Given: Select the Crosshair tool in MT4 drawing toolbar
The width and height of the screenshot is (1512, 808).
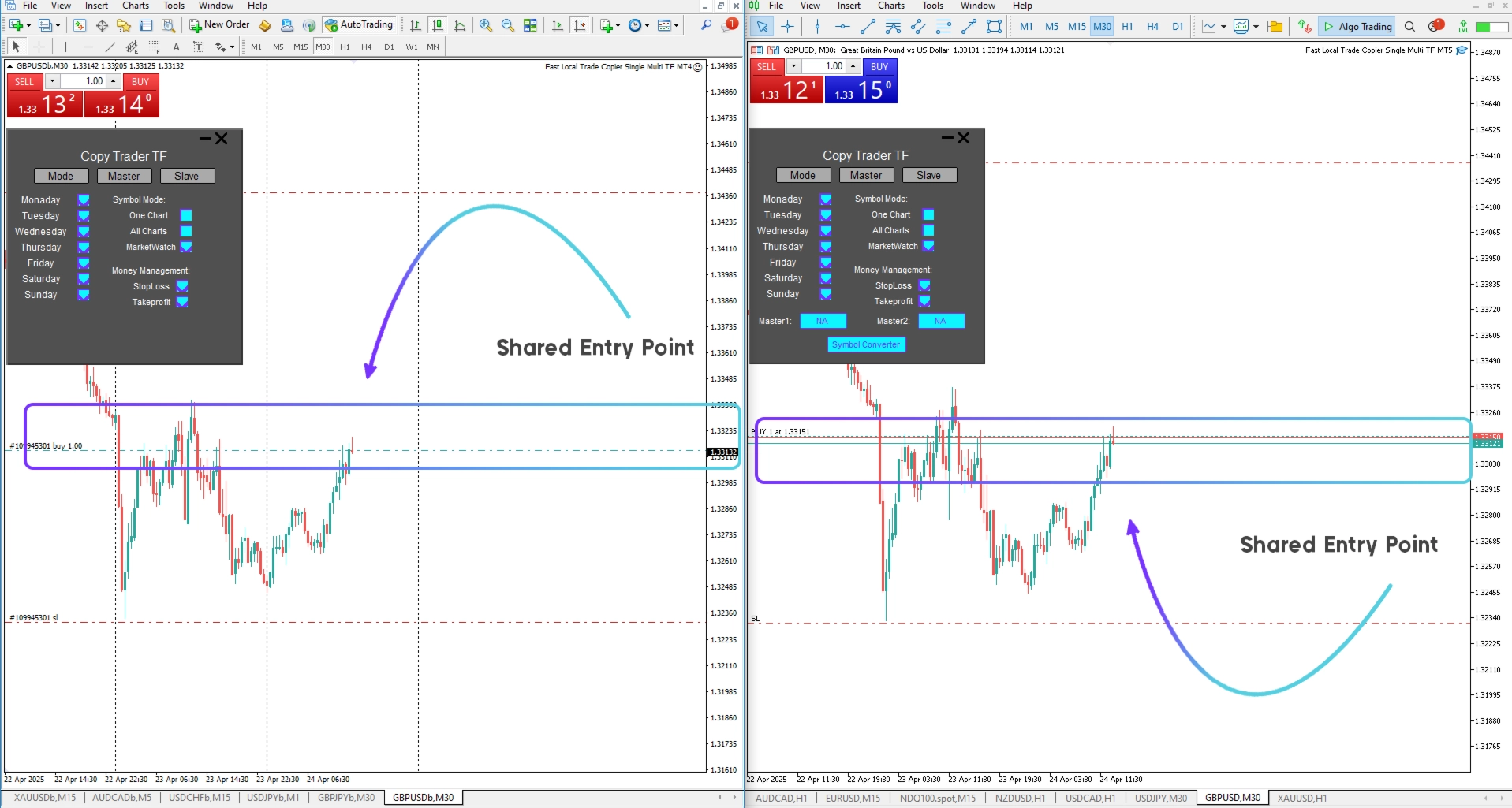Looking at the screenshot, I should (x=39, y=47).
